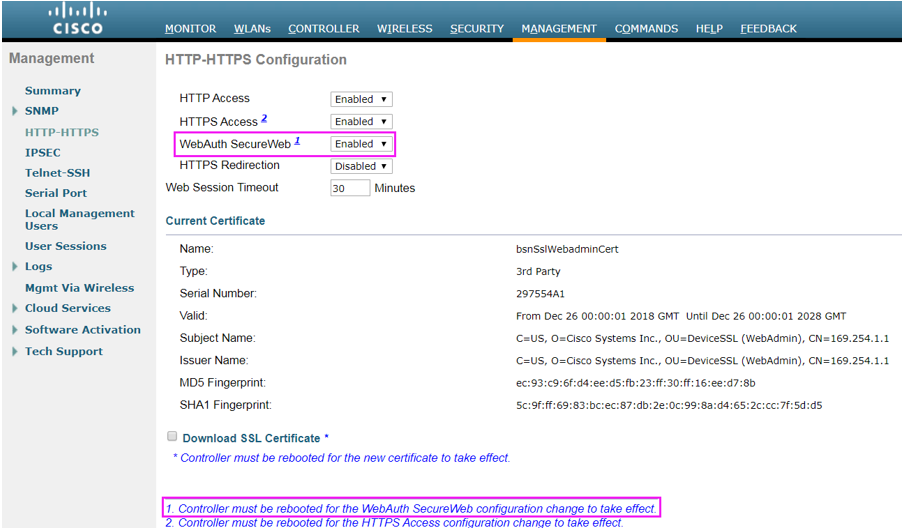Open the HELP menu

[709, 29]
